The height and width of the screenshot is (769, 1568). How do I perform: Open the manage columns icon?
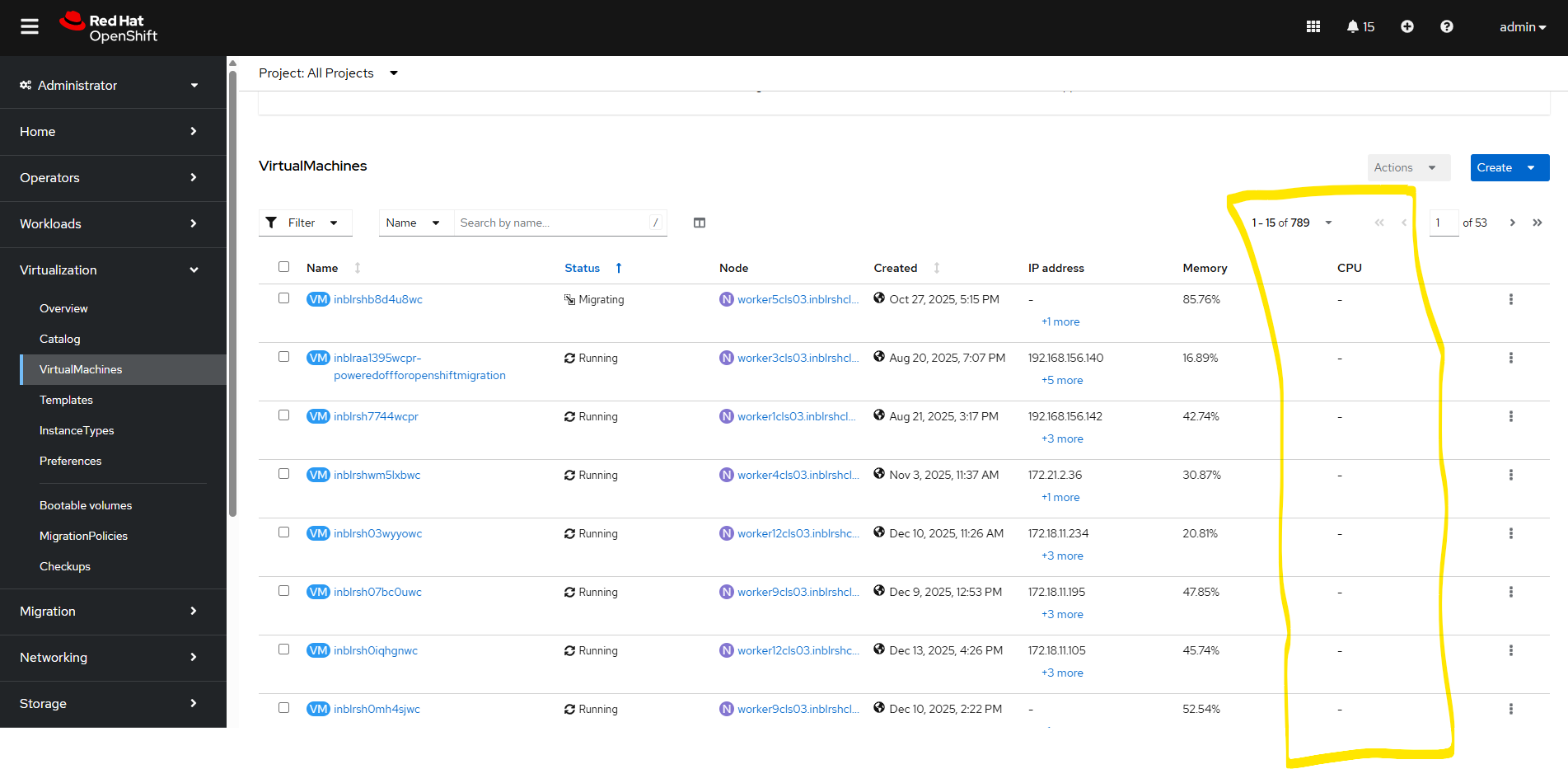(x=700, y=223)
